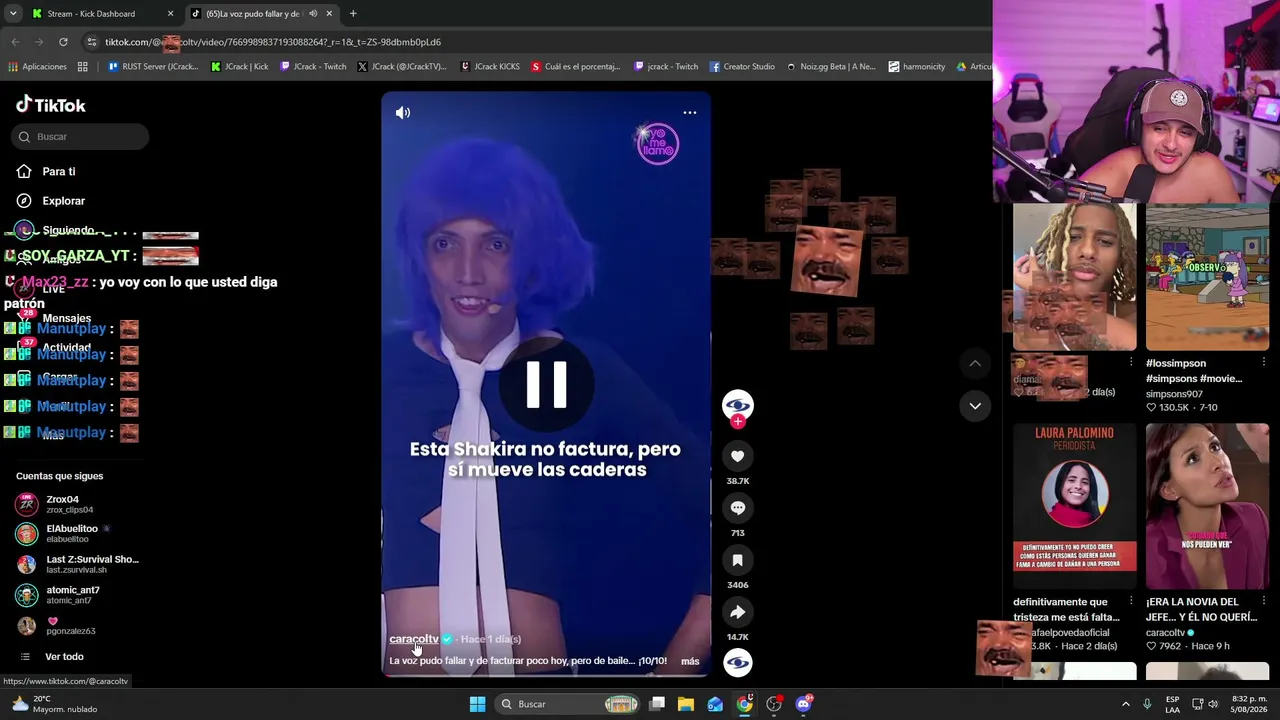This screenshot has height=720, width=1280.
Task: Open Outlook from the taskbar
Action: coord(715,704)
